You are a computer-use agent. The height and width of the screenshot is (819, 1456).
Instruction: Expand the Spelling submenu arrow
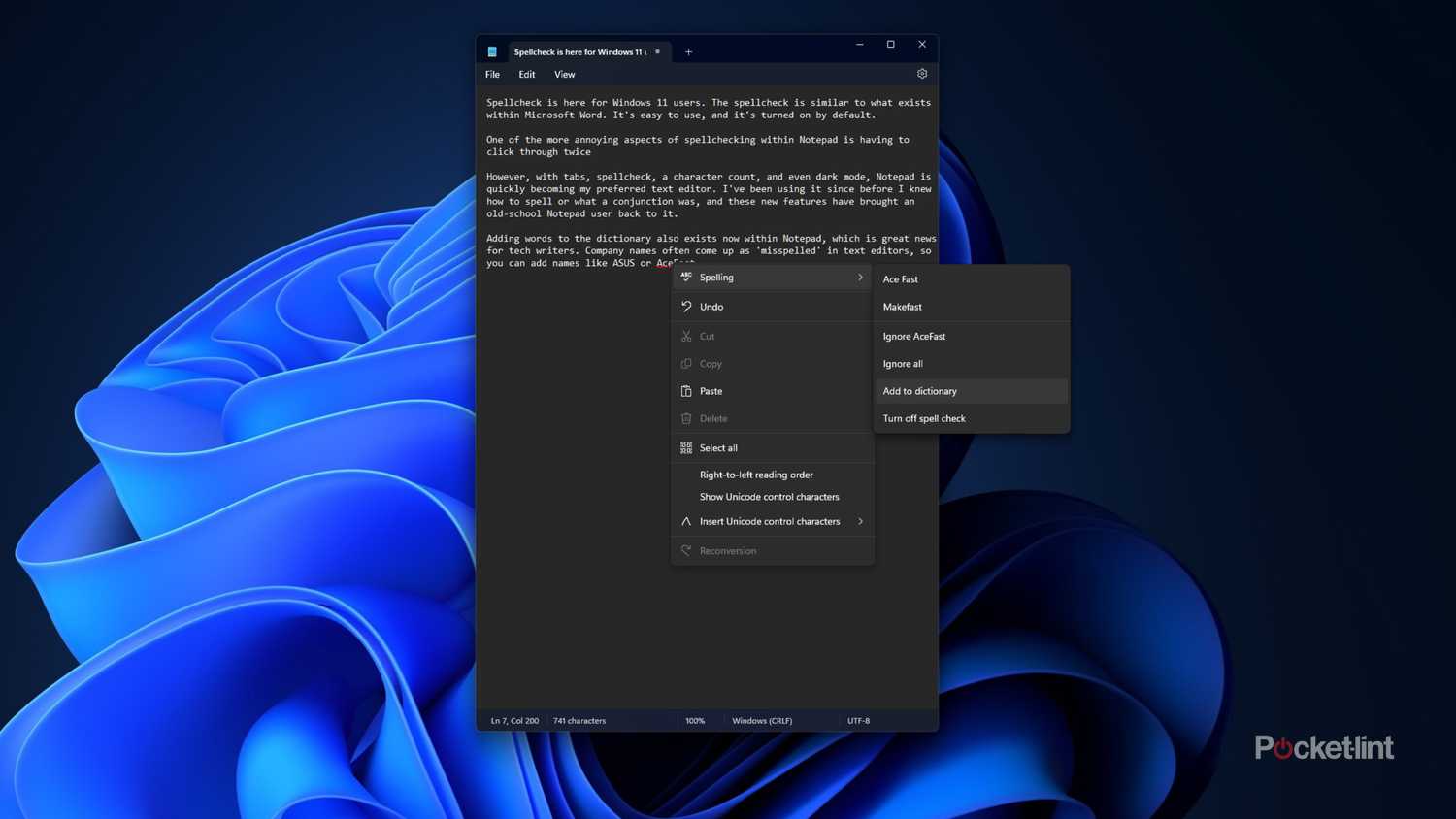coord(860,278)
